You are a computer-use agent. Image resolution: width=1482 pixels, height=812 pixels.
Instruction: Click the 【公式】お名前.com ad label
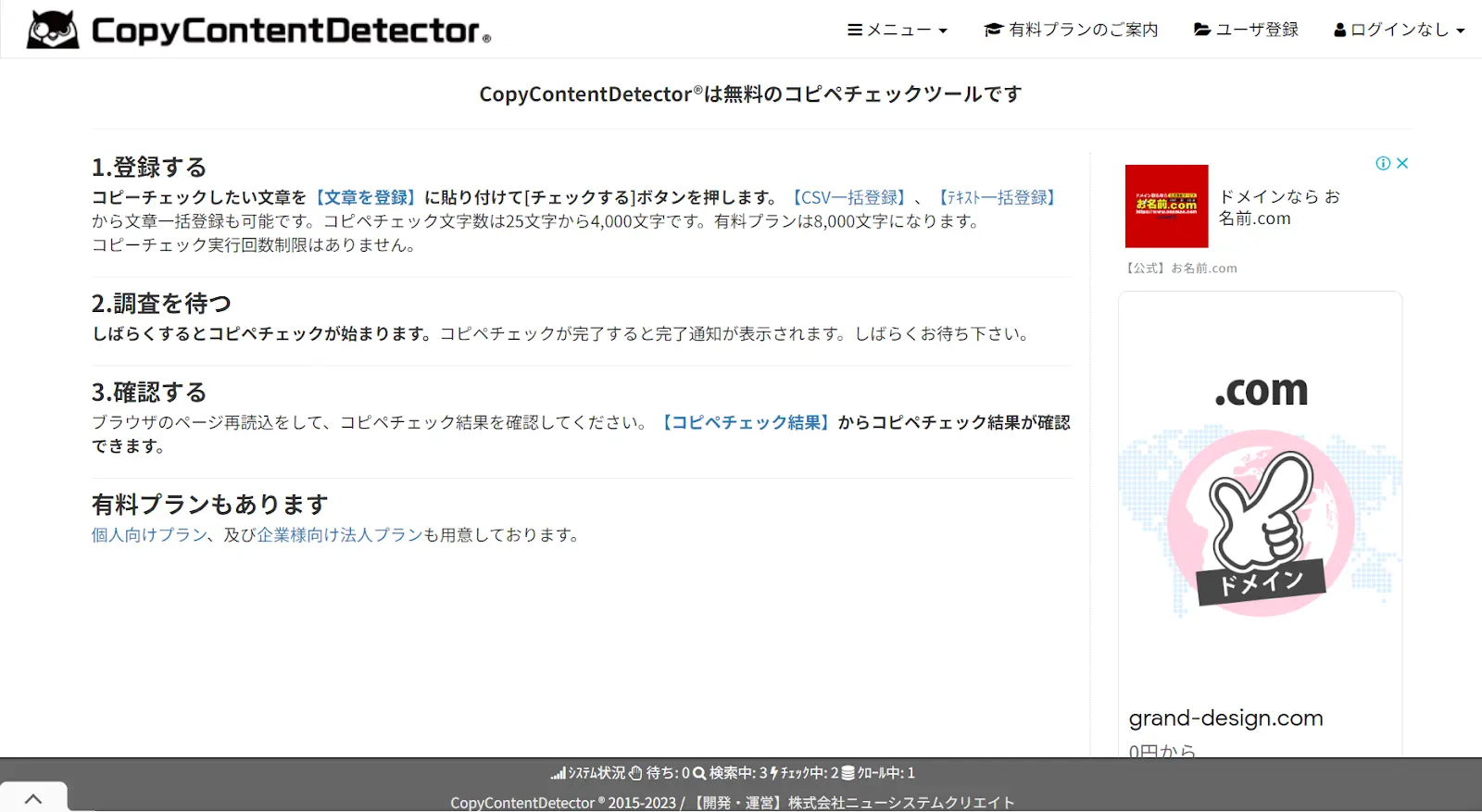point(1180,268)
